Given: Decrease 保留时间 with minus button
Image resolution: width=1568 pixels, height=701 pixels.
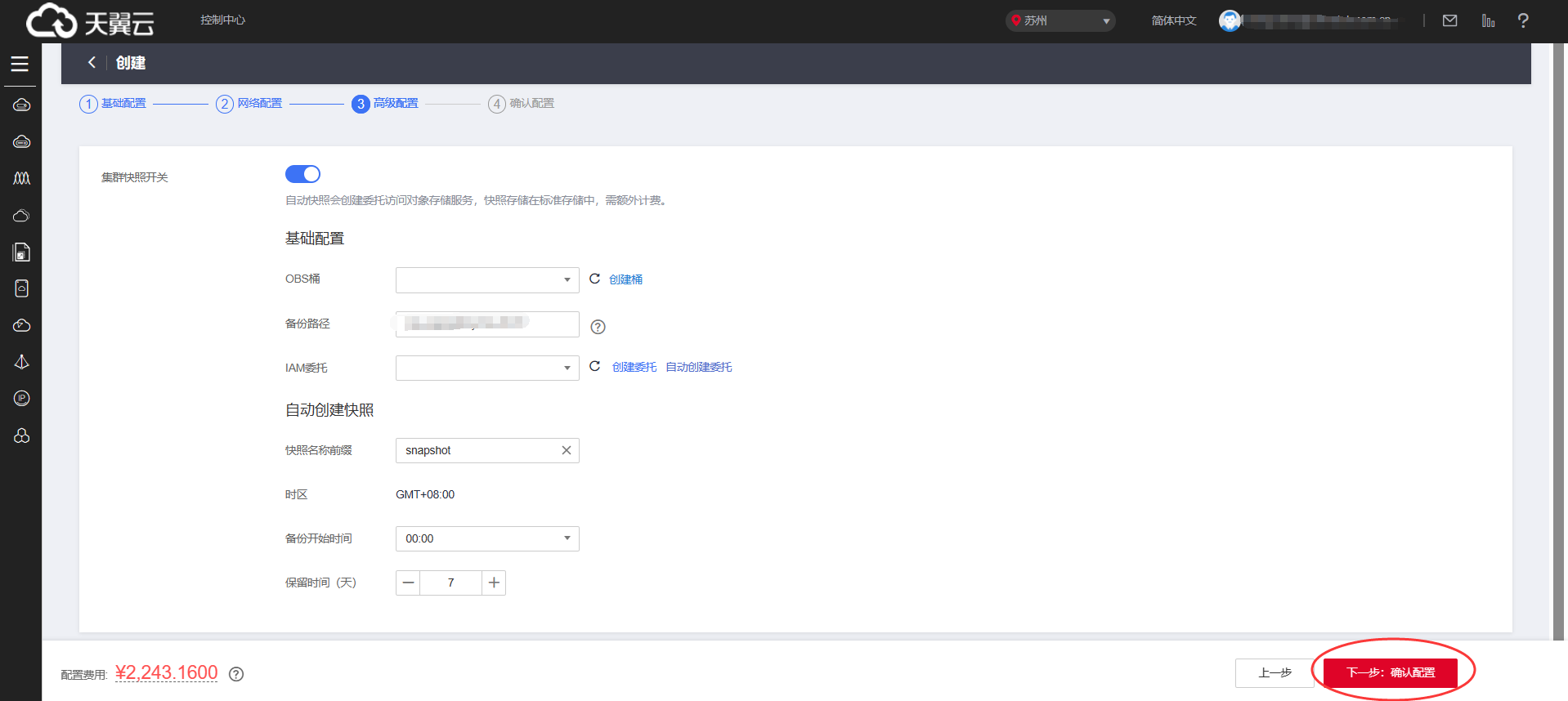Looking at the screenshot, I should (408, 583).
